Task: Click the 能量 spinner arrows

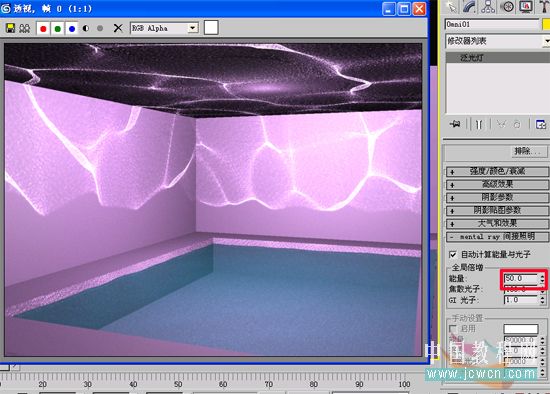Action: coord(542,279)
